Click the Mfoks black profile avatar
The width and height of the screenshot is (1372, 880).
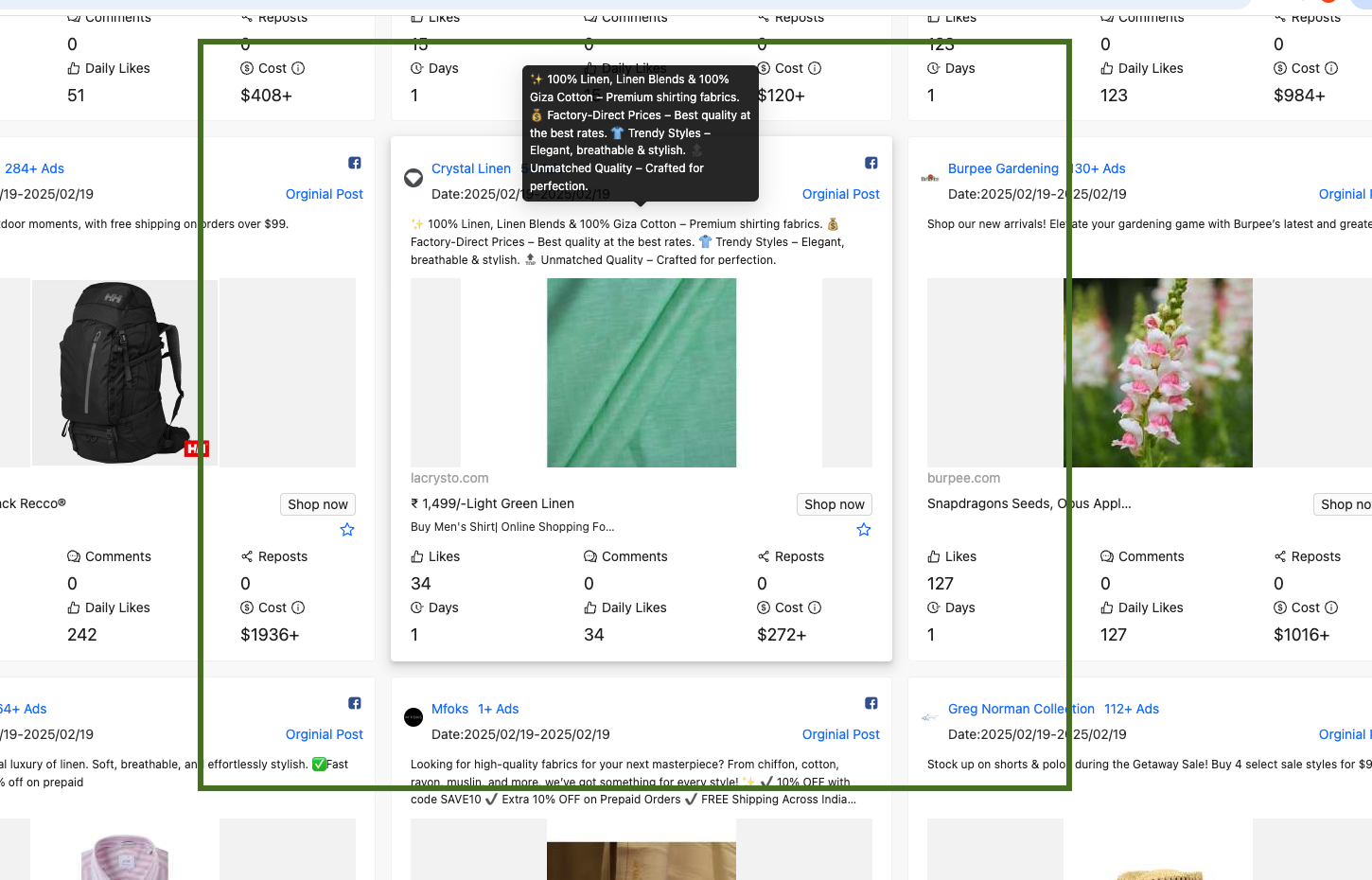click(x=413, y=717)
